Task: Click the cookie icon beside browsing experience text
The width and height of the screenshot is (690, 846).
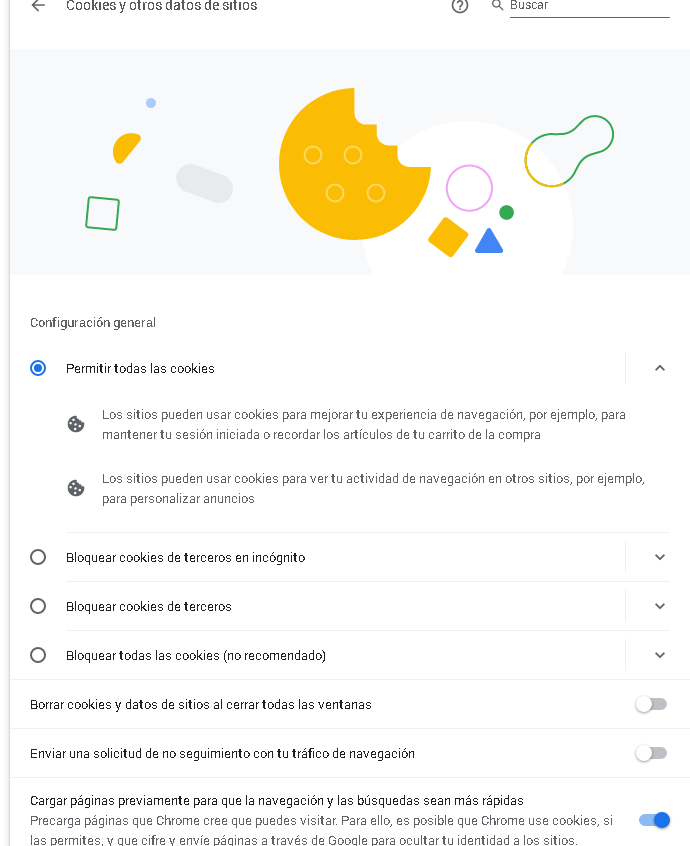Action: [x=76, y=424]
